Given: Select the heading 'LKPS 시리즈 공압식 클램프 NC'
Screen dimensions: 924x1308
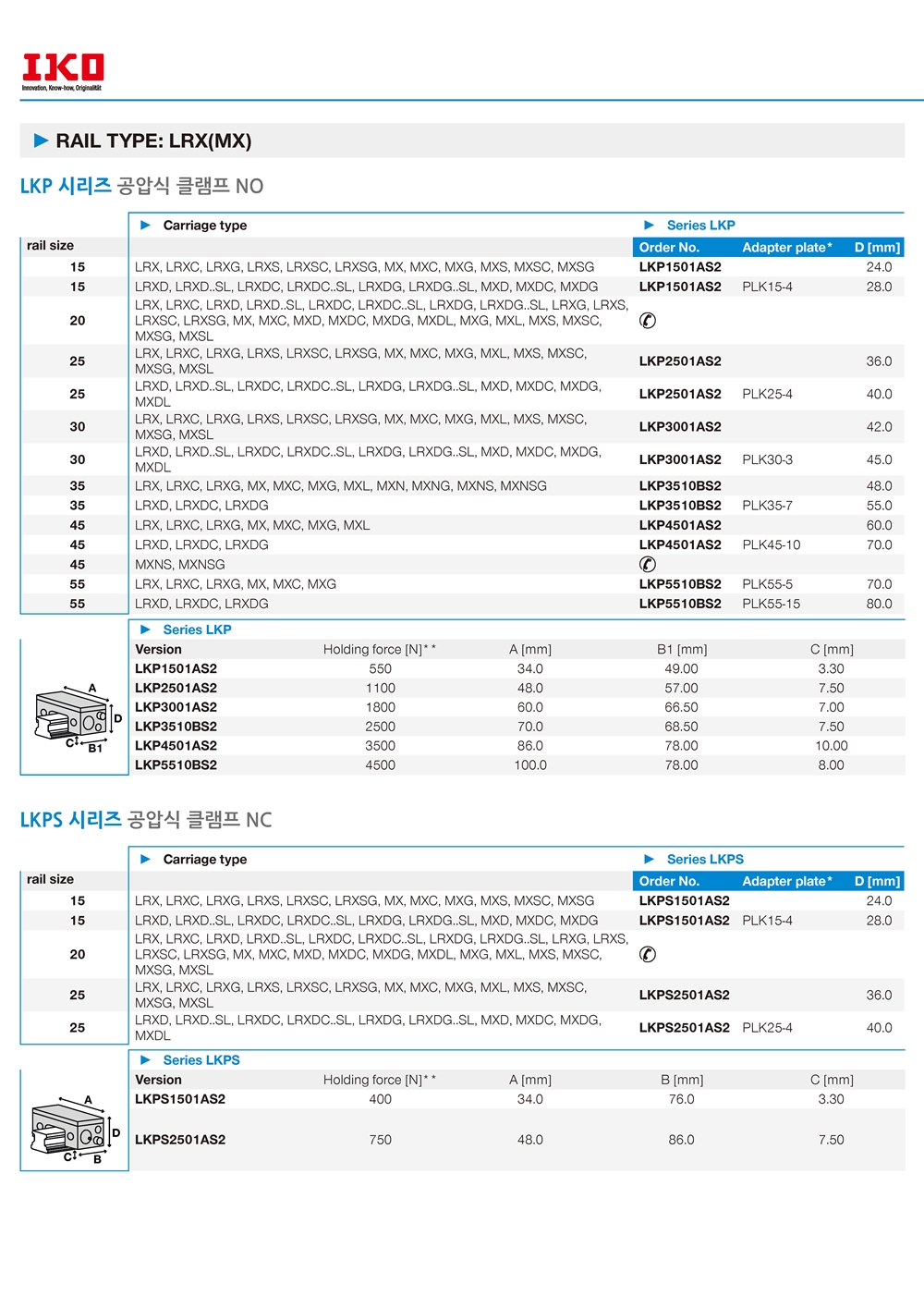Looking at the screenshot, I should coord(146,820).
